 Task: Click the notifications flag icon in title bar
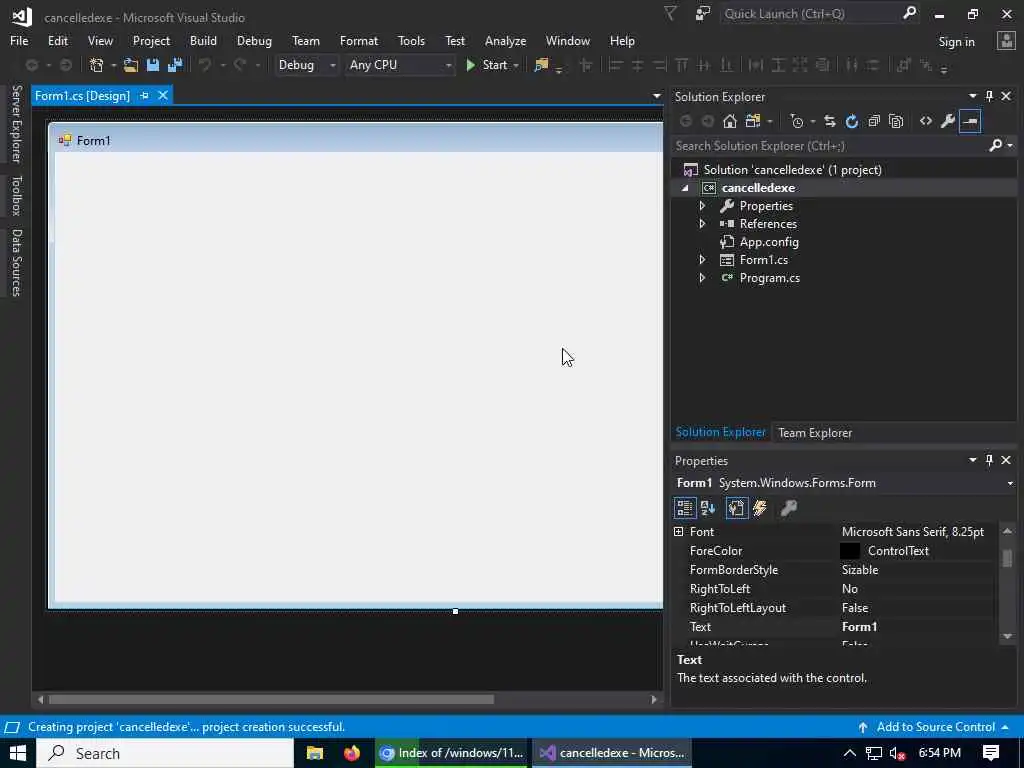(x=670, y=14)
